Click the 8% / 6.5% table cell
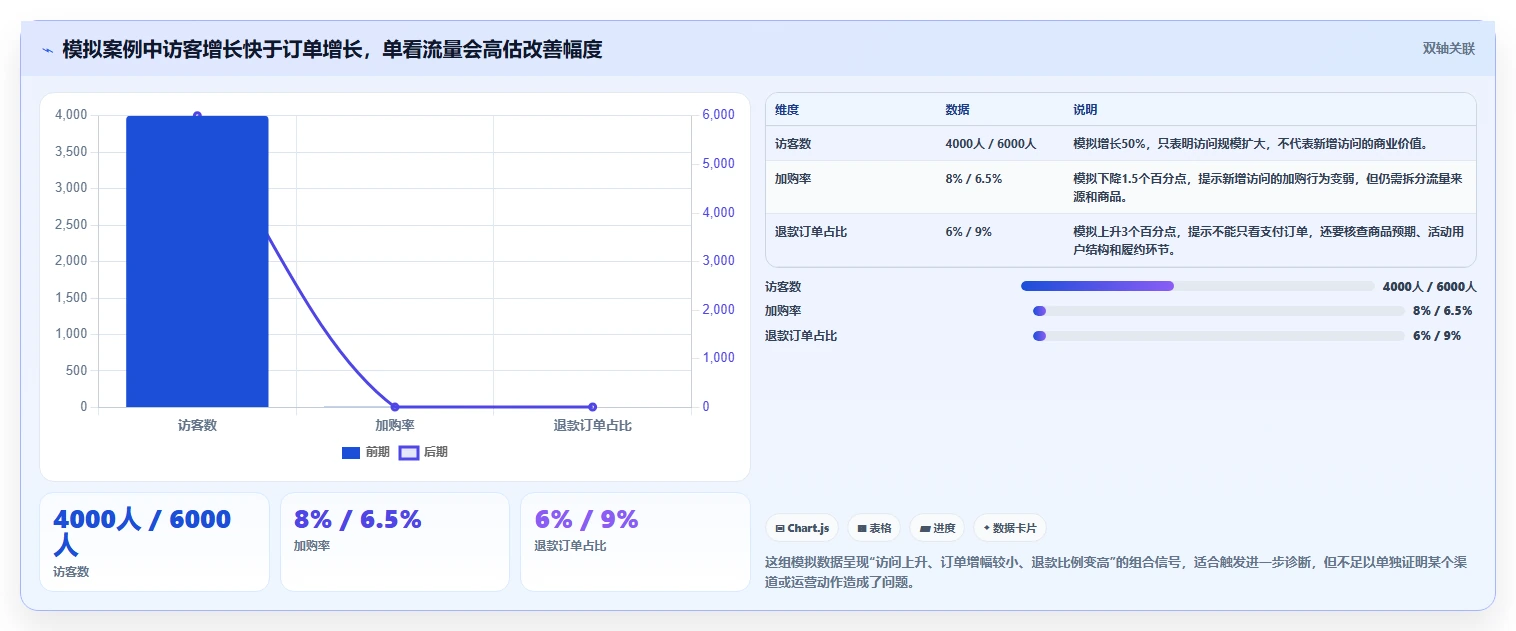This screenshot has height=631, width=1516. pyautogui.click(x=973, y=179)
